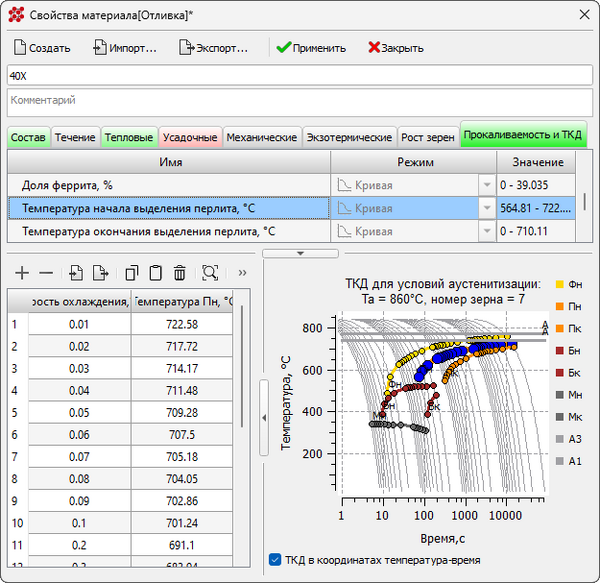Click the Мн gray legend swatch
The height and width of the screenshot is (583, 600).
[x=559, y=395]
